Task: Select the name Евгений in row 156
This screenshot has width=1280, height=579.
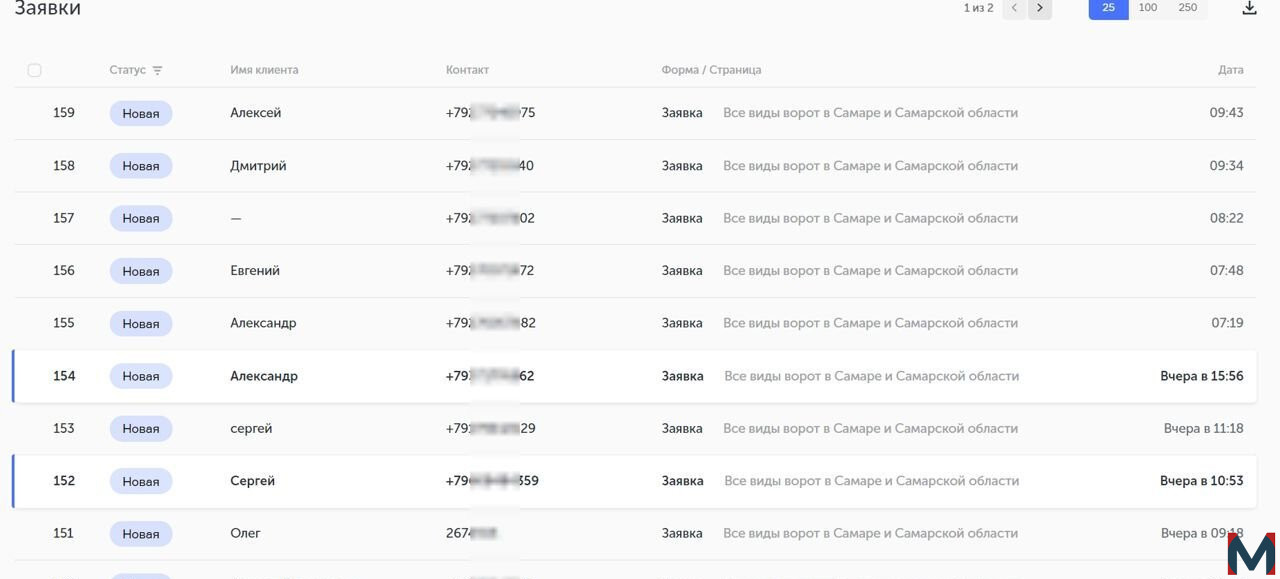Action: pos(255,271)
